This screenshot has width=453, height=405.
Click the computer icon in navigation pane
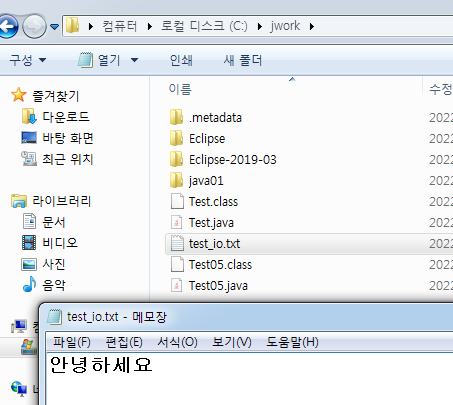click(19, 327)
